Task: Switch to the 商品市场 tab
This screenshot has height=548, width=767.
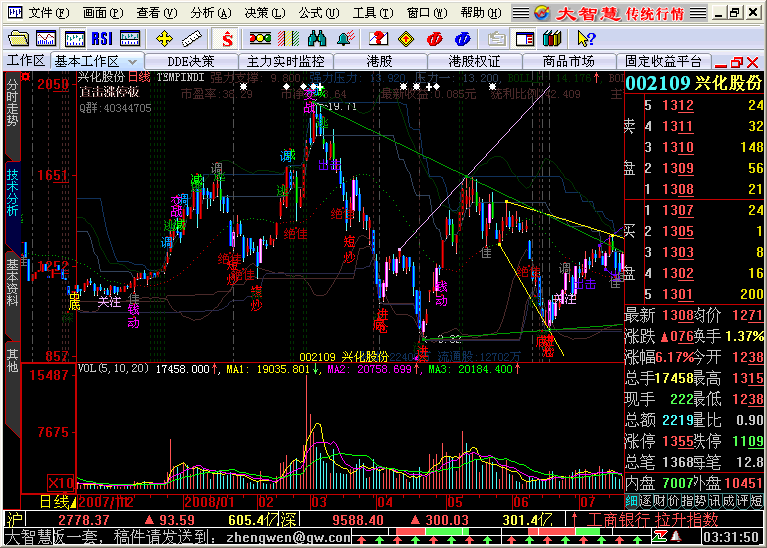Action: click(568, 62)
